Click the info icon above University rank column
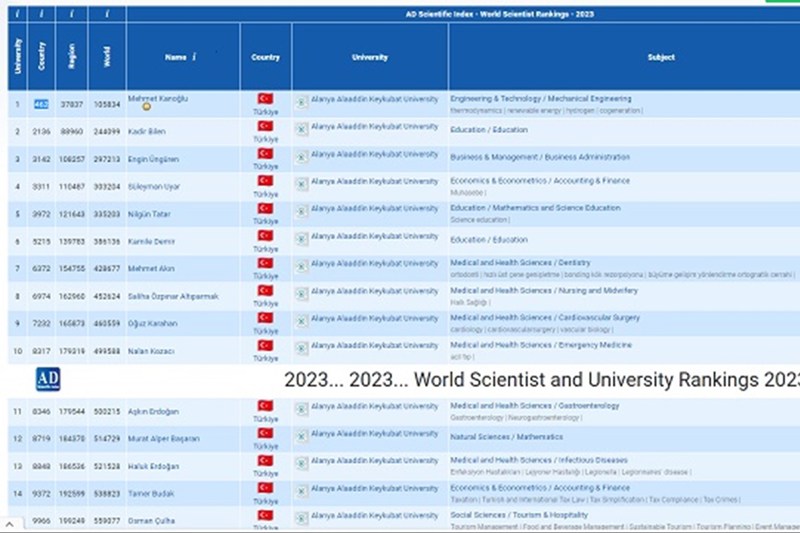The width and height of the screenshot is (800, 533). click(x=16, y=13)
